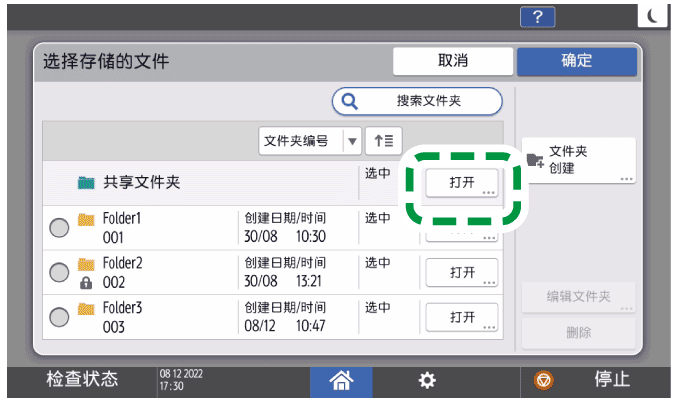675x400 pixels.
Task: Click the Folder3 yellow folder icon
Action: (x=86, y=309)
